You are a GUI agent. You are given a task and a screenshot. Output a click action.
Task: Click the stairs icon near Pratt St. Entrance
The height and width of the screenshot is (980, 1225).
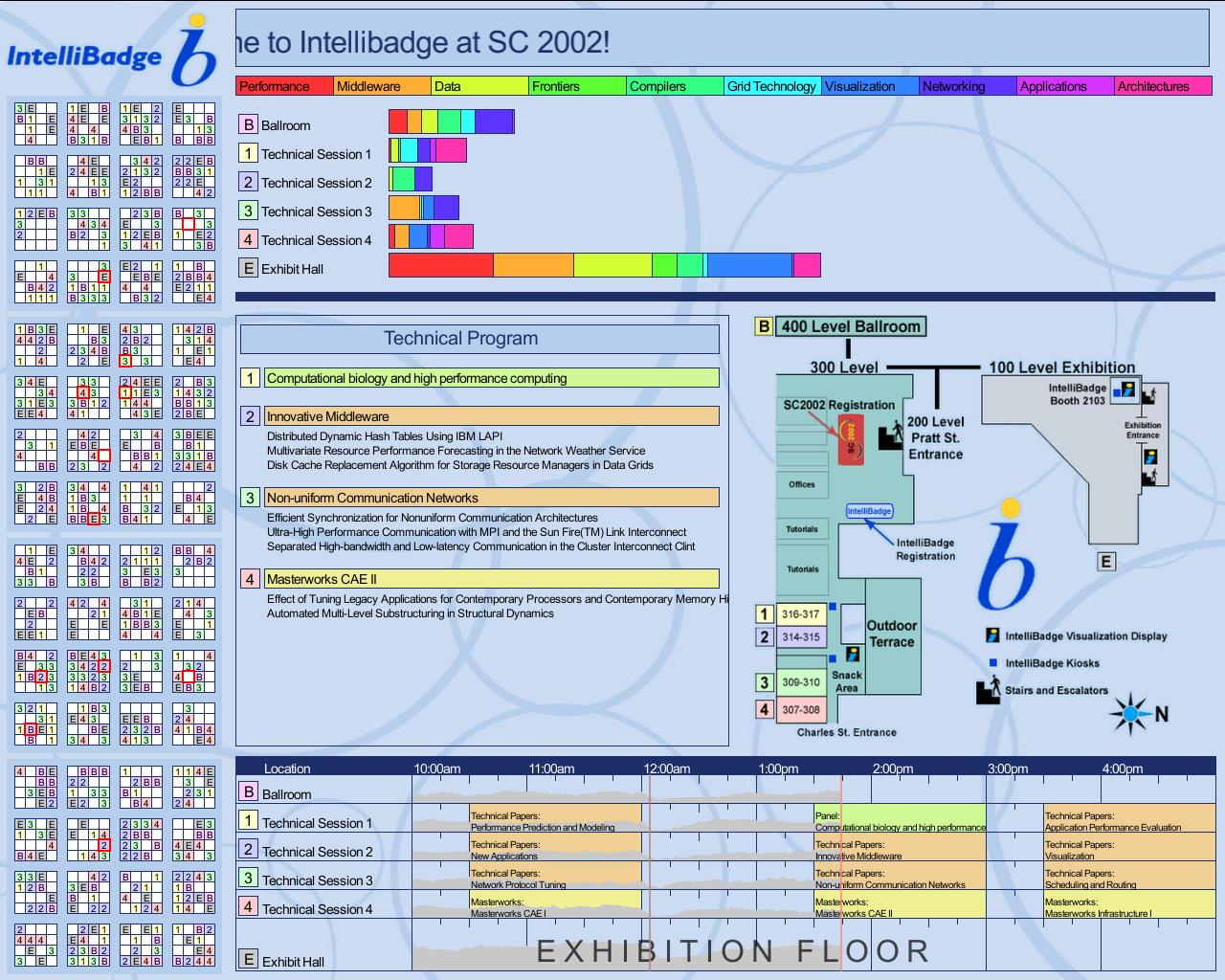[x=891, y=433]
